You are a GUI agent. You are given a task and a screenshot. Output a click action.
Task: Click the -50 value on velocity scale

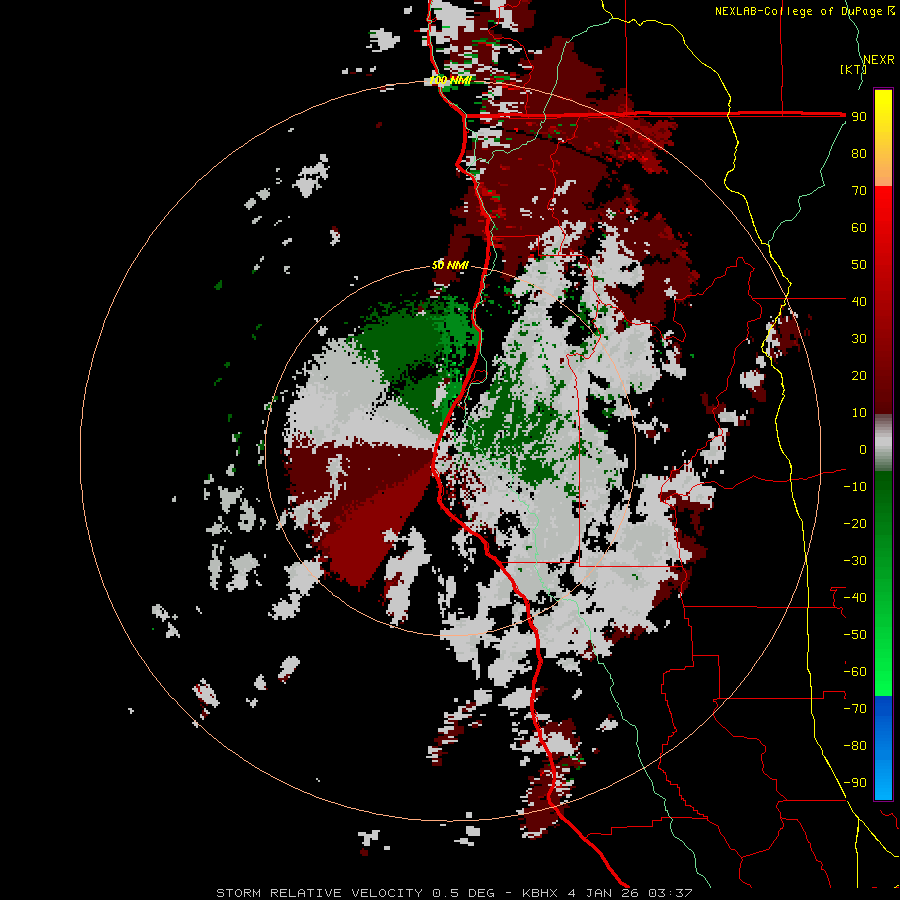point(855,635)
